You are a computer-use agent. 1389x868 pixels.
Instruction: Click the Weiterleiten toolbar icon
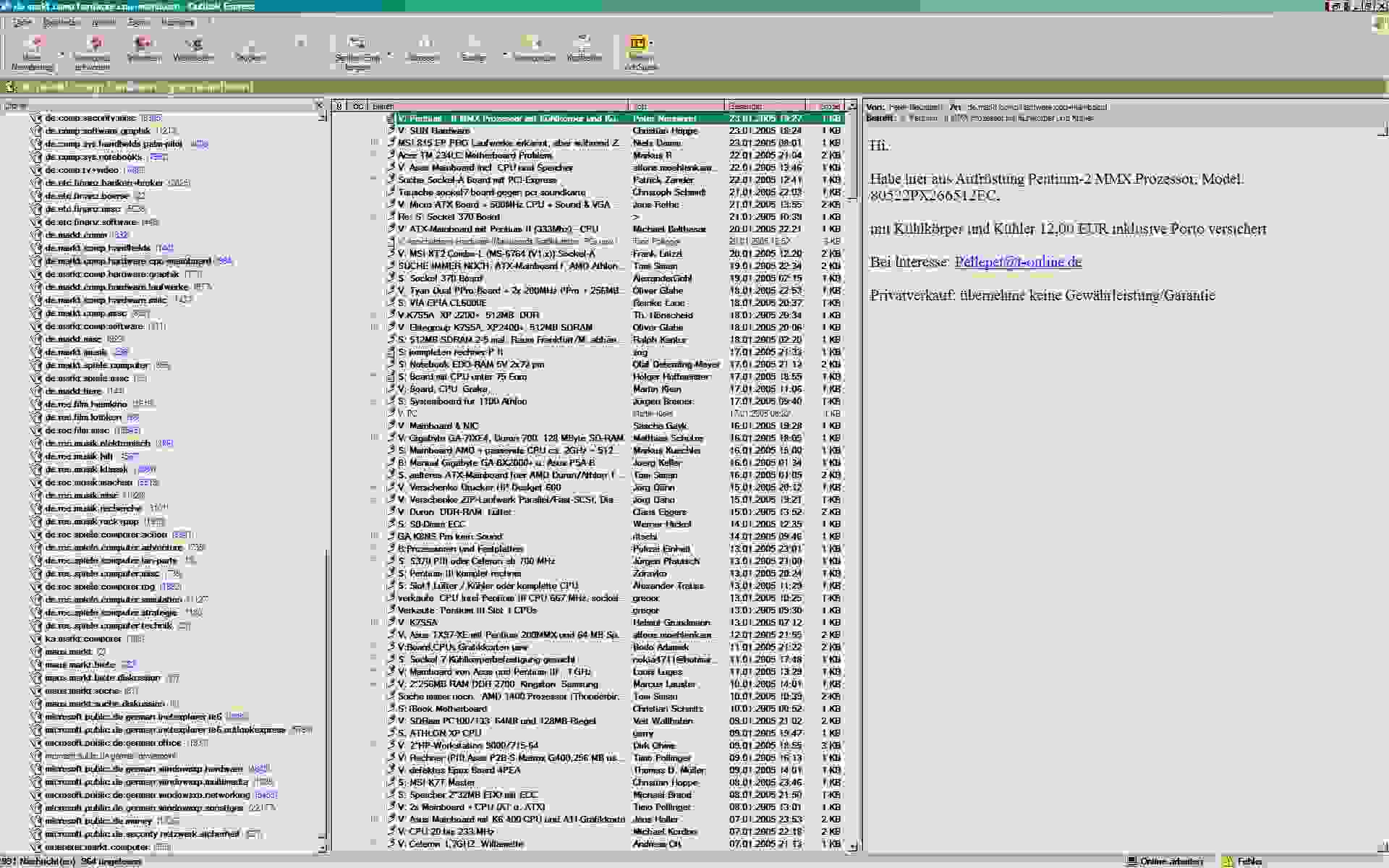[193, 49]
